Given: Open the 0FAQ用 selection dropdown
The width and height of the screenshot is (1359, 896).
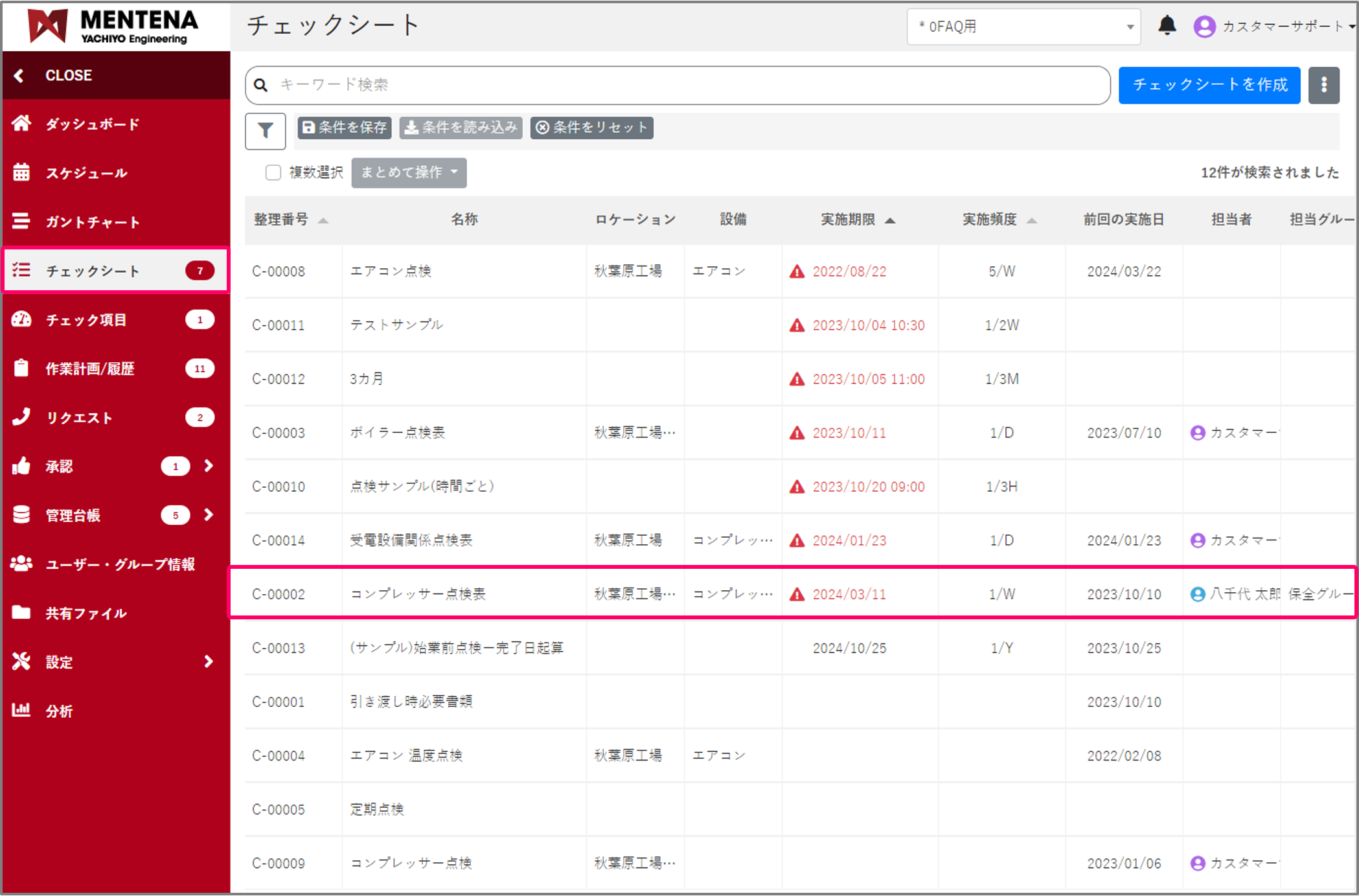Looking at the screenshot, I should pos(1023,27).
